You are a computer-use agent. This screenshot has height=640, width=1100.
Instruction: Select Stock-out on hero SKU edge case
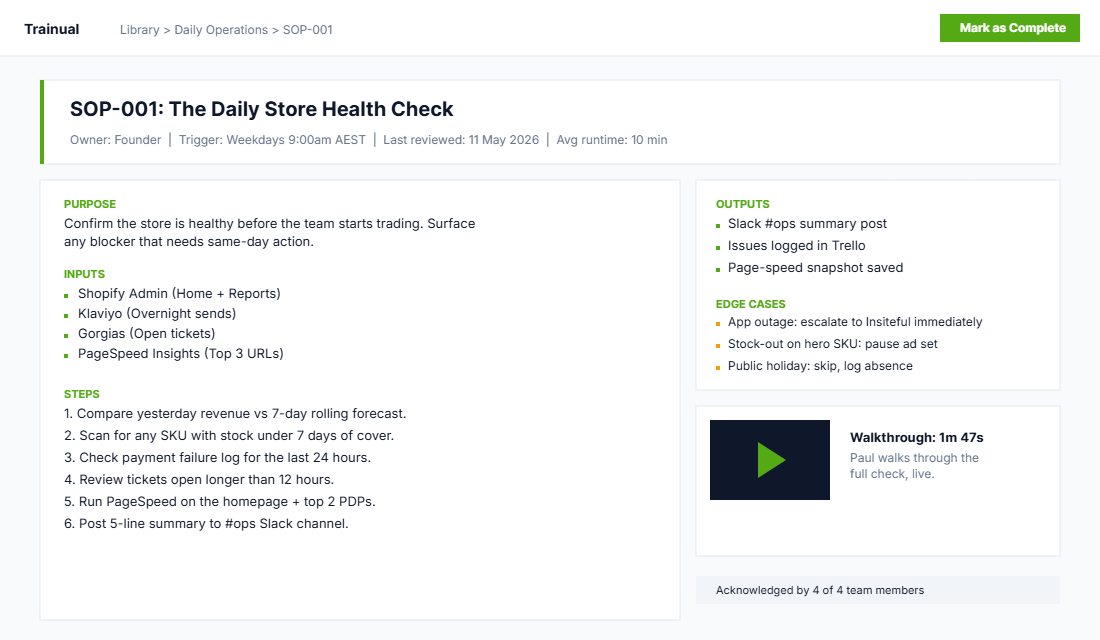832,344
